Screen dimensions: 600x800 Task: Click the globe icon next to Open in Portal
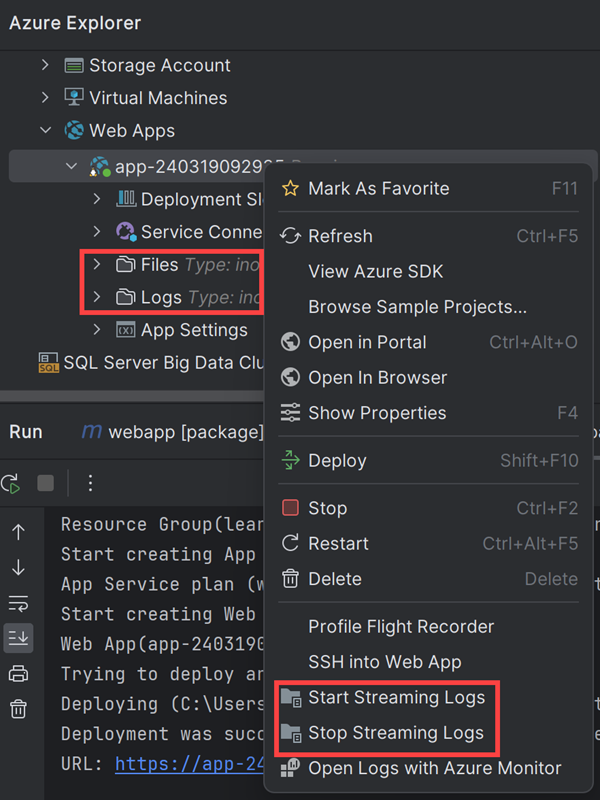(x=290, y=342)
